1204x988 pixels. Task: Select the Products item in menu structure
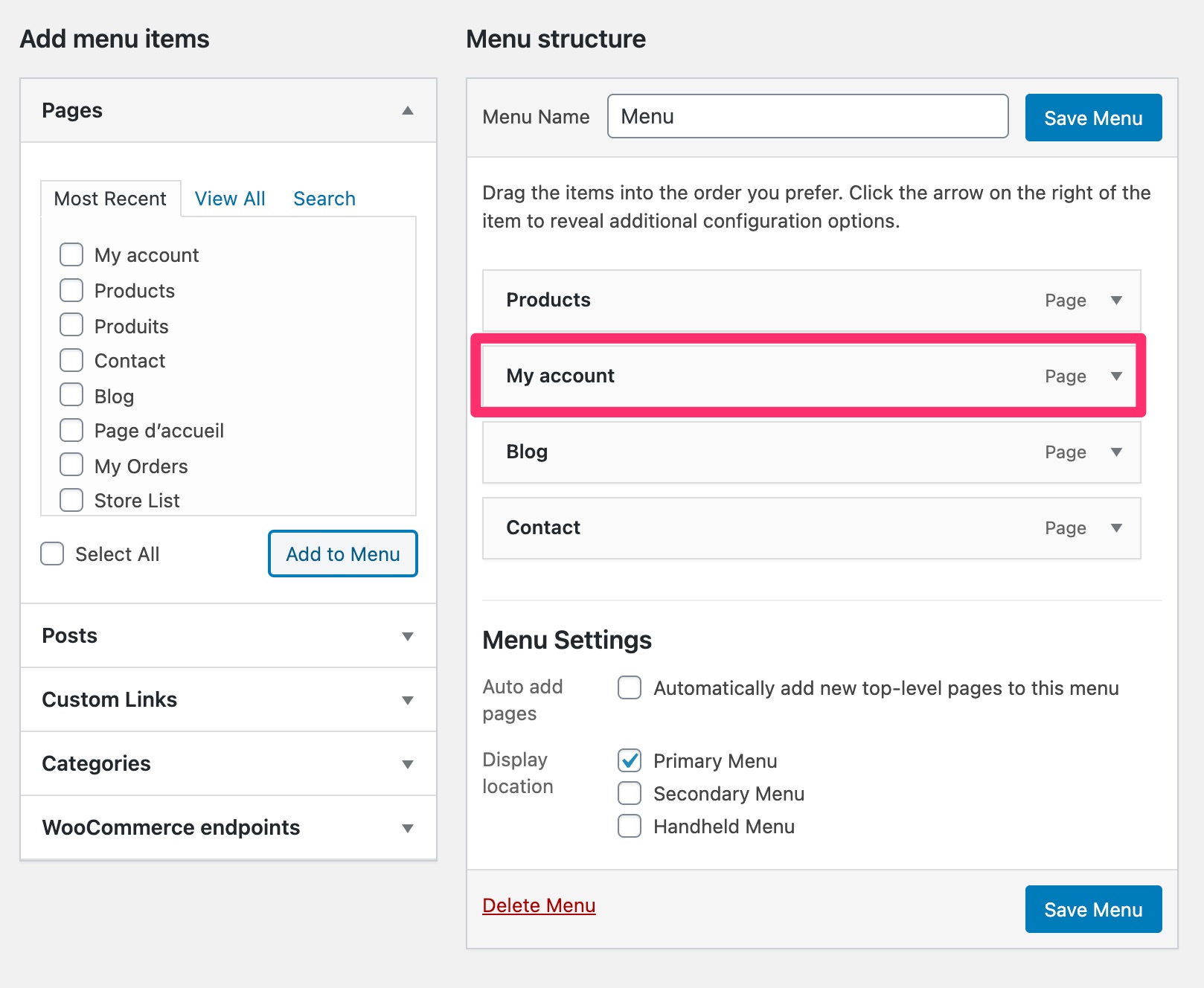point(811,301)
